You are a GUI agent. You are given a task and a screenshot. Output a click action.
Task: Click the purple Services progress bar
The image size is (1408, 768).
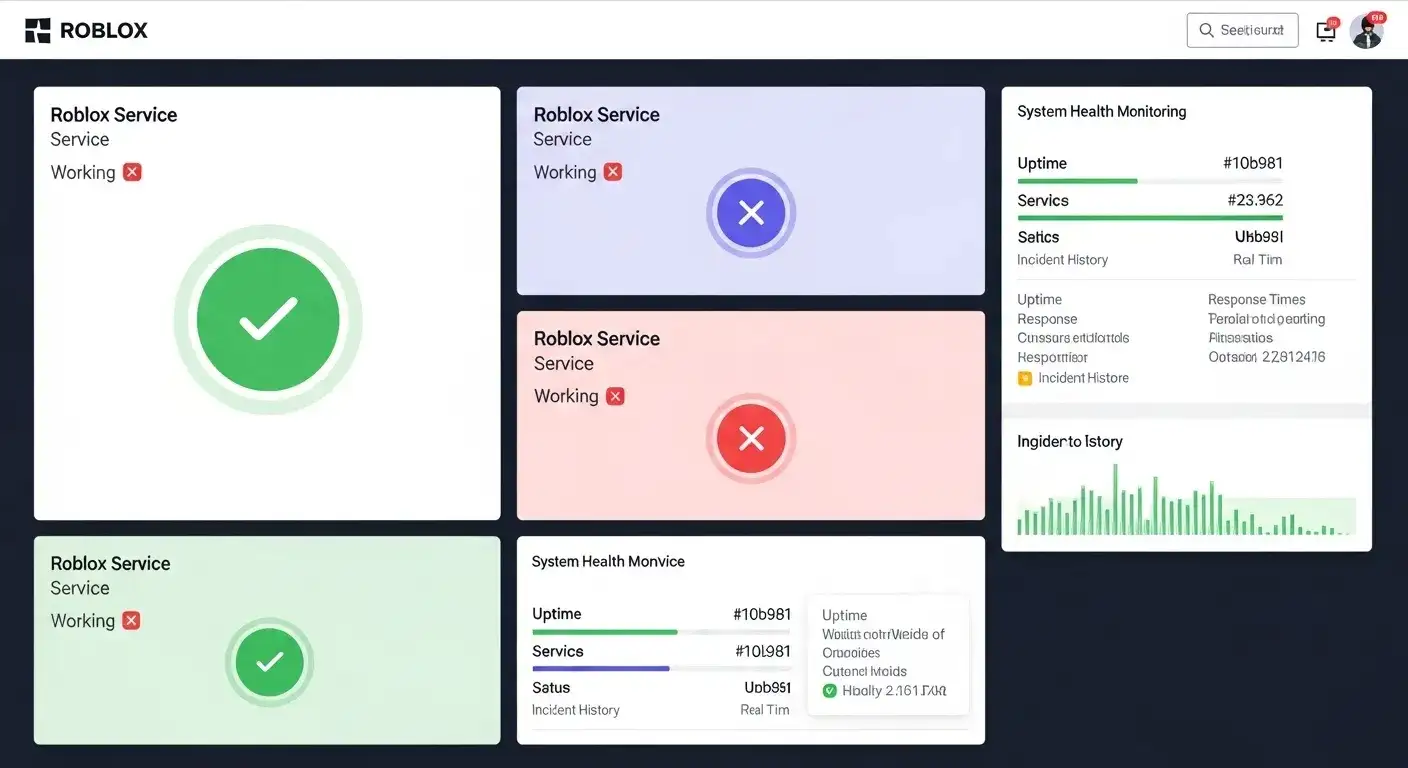pyautogui.click(x=601, y=668)
